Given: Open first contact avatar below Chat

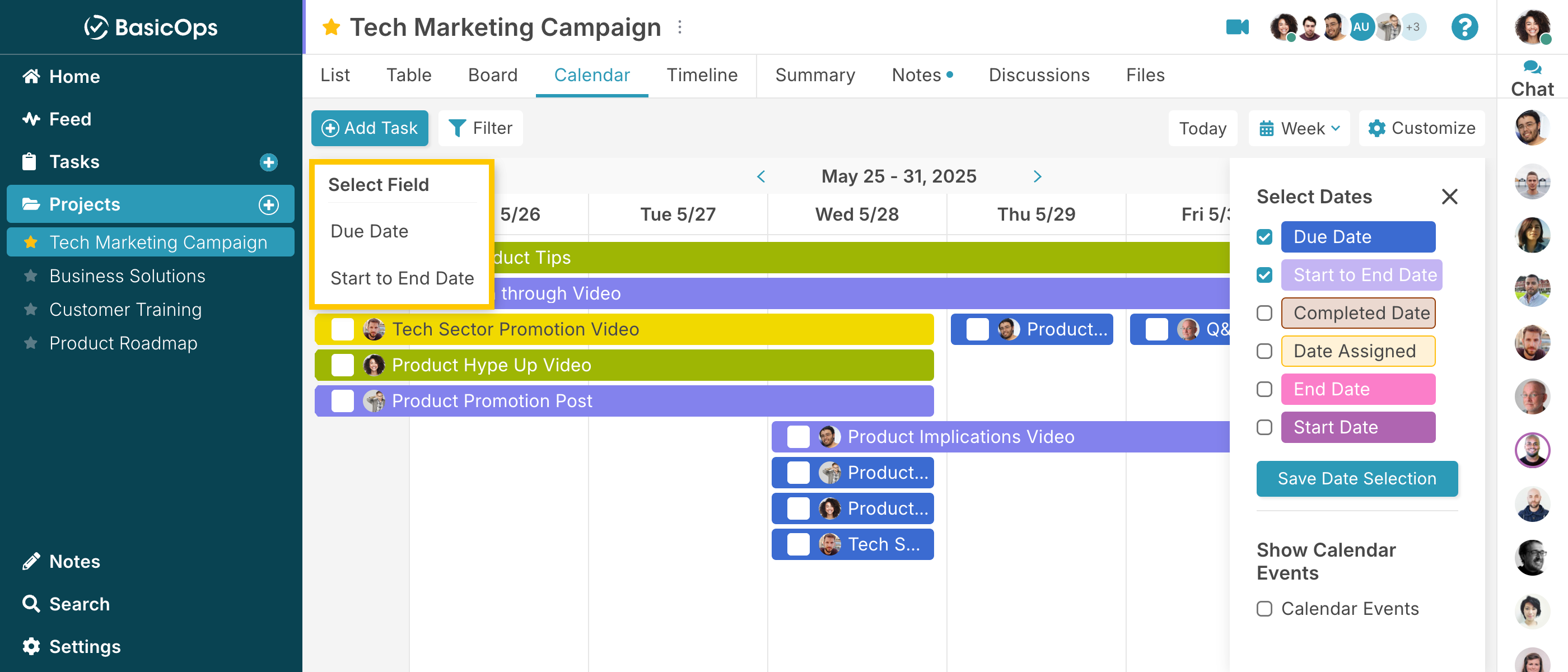Looking at the screenshot, I should coord(1532,127).
